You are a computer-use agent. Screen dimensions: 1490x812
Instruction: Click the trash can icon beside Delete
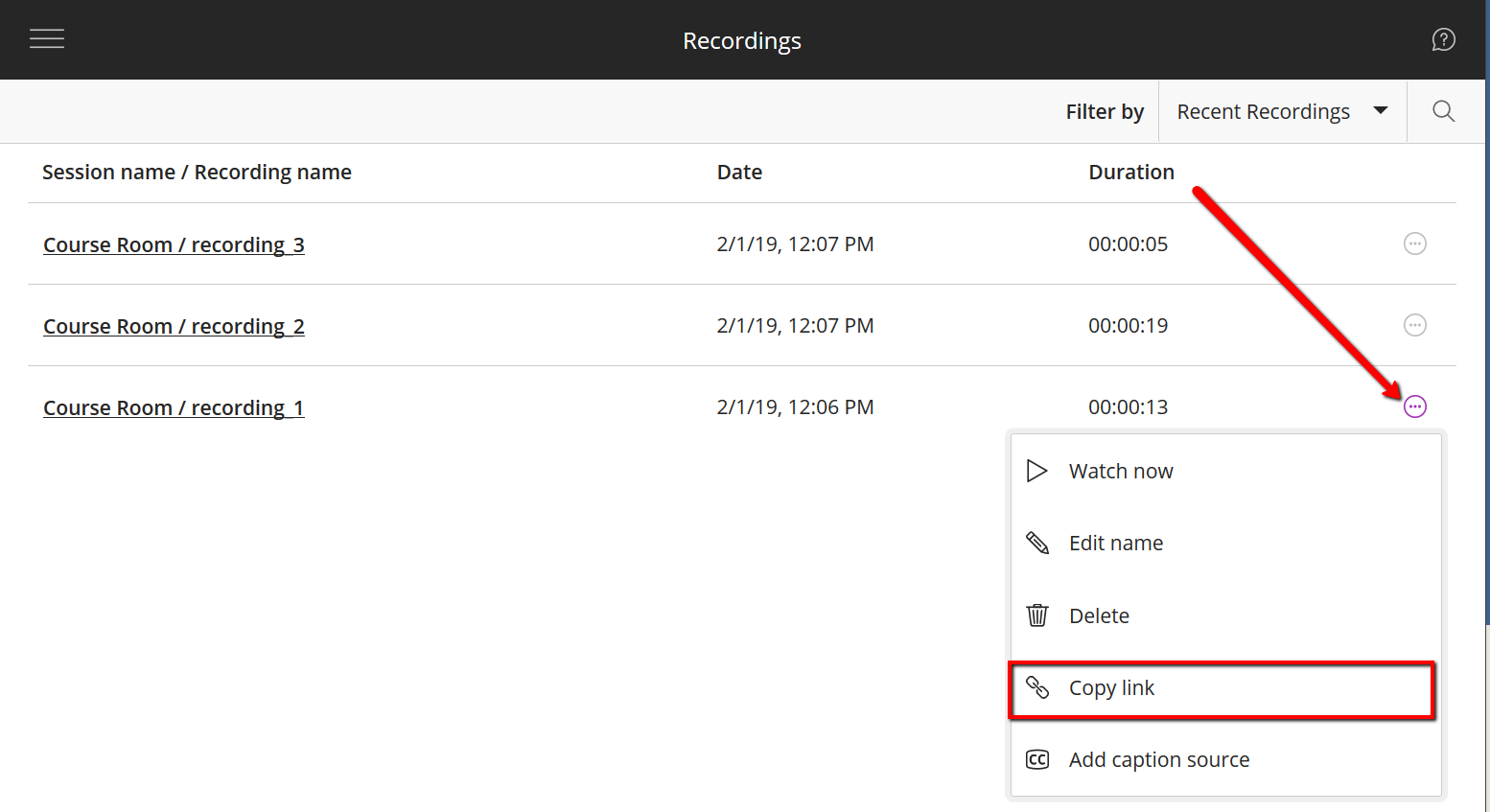point(1037,615)
